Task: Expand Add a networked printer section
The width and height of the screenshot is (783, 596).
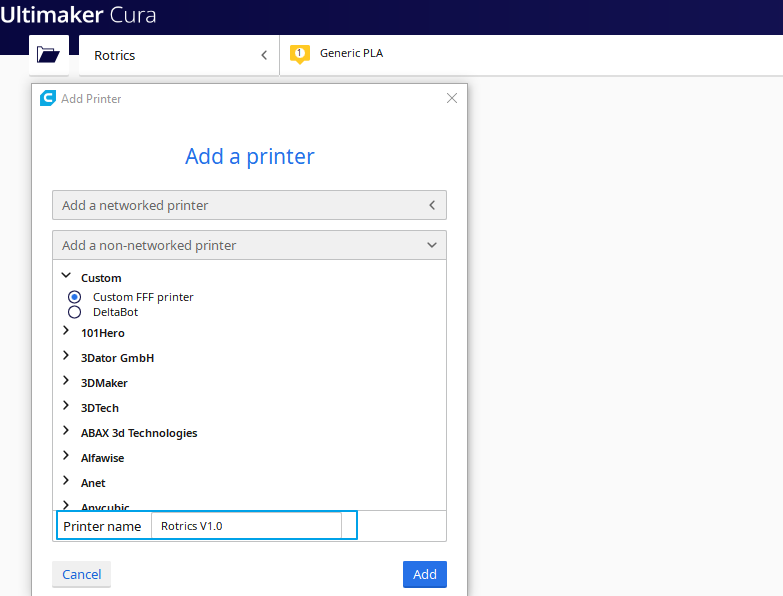Action: pyautogui.click(x=249, y=205)
